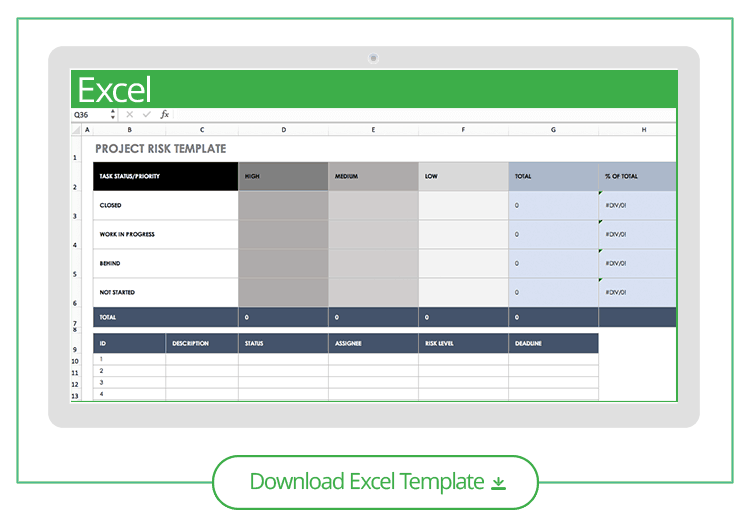Image resolution: width=746 pixels, height=528 pixels.
Task: Click the select-all corner triangle
Action: pyautogui.click(x=76, y=129)
